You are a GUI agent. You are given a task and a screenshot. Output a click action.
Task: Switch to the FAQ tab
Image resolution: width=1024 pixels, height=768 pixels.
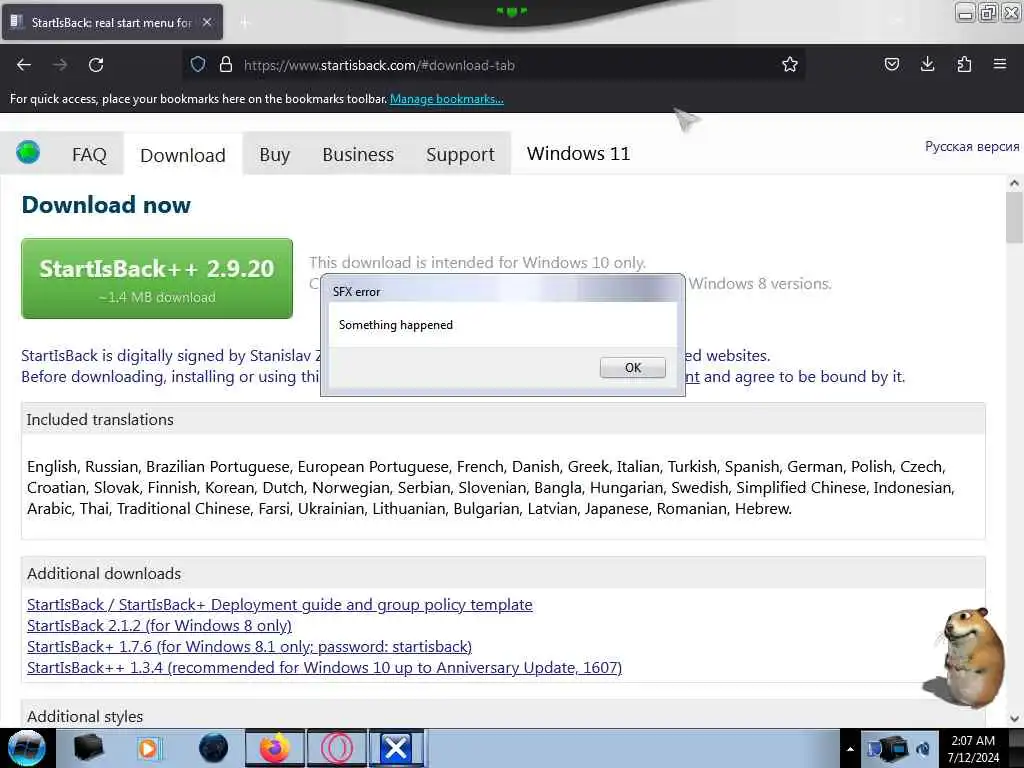89,155
